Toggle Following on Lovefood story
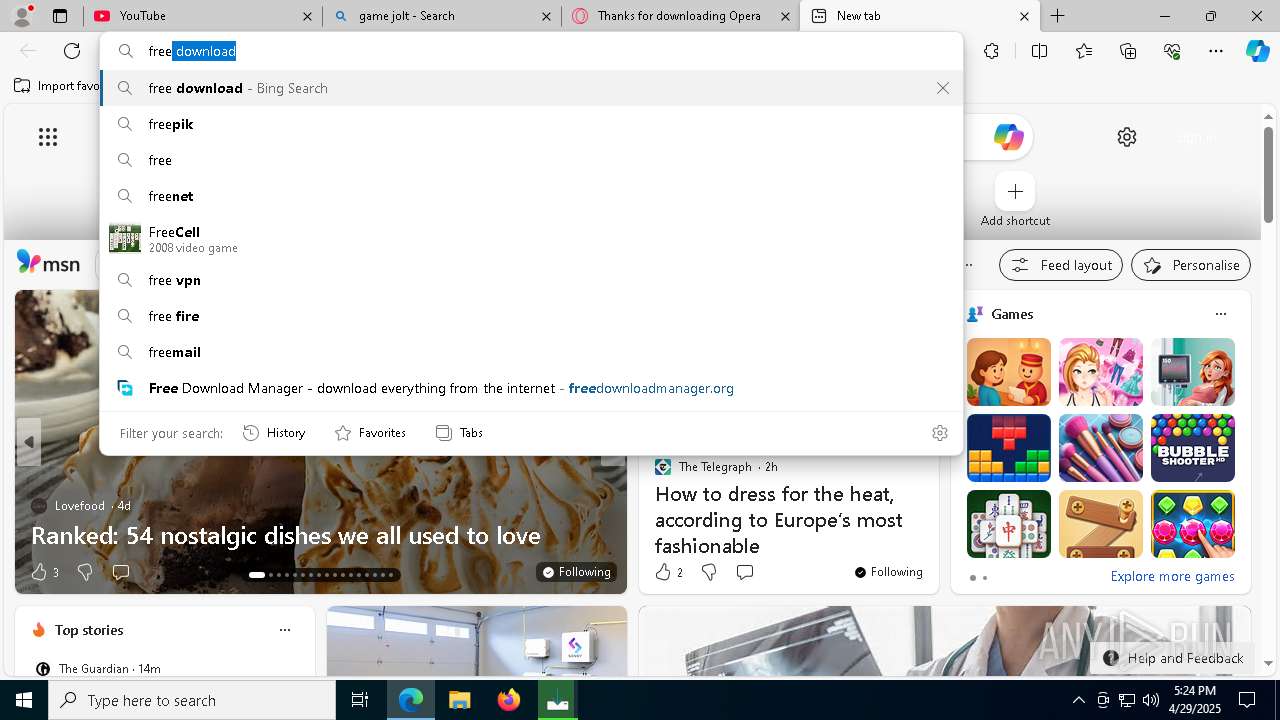 (x=576, y=572)
